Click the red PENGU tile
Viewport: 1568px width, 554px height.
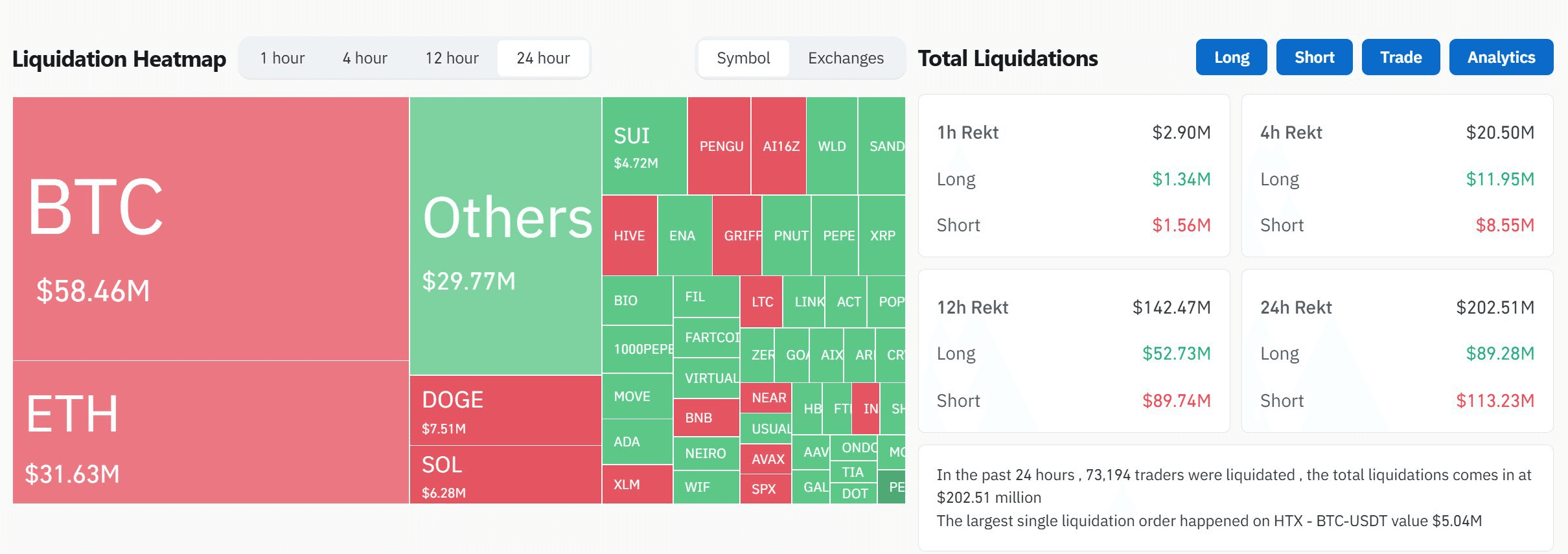[719, 146]
